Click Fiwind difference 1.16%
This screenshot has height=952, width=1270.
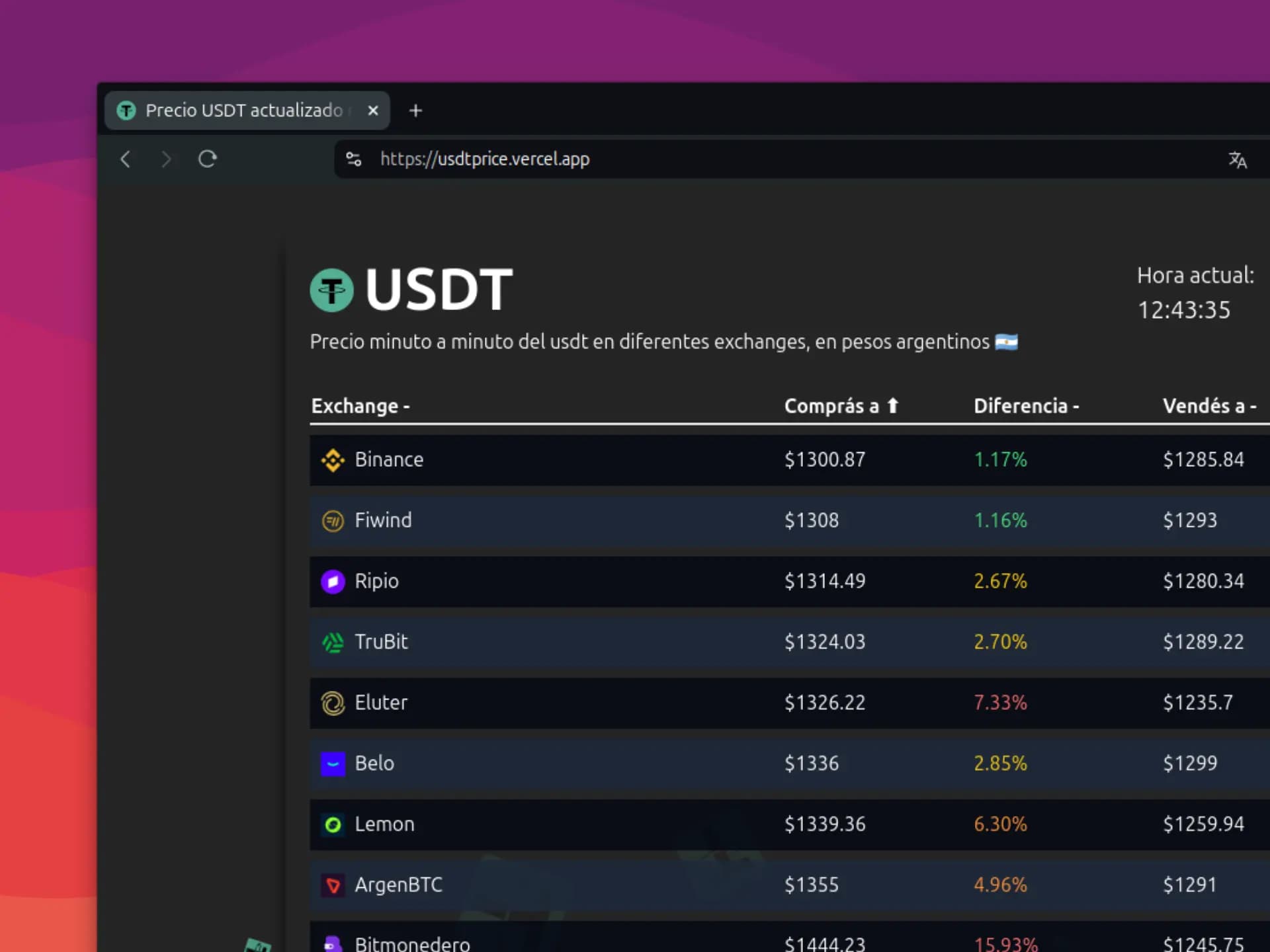tap(1000, 520)
